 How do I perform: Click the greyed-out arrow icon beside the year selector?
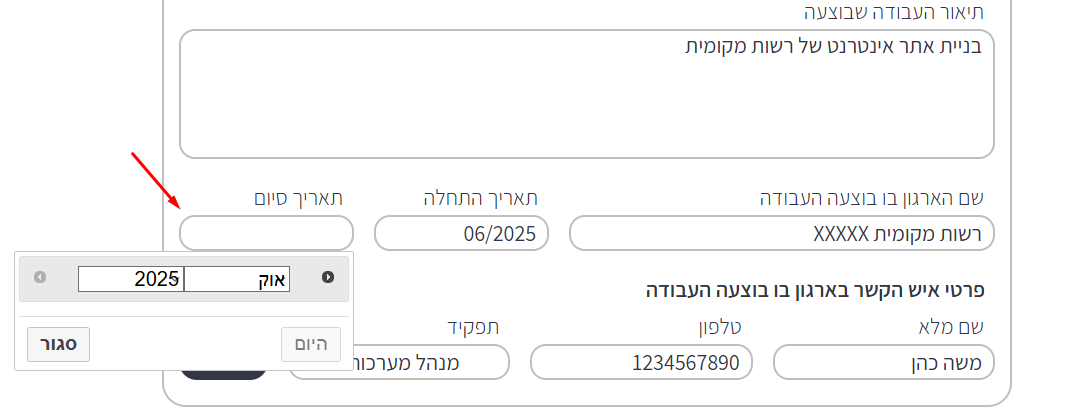[40, 277]
